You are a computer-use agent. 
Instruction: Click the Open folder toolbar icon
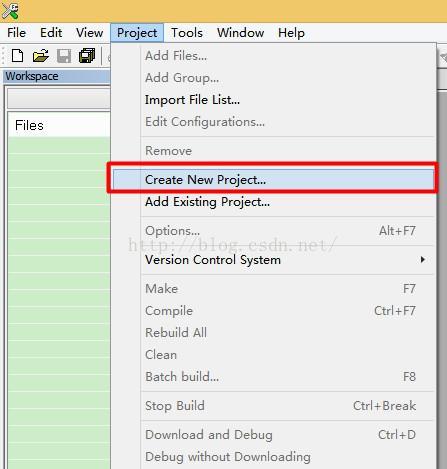41,56
